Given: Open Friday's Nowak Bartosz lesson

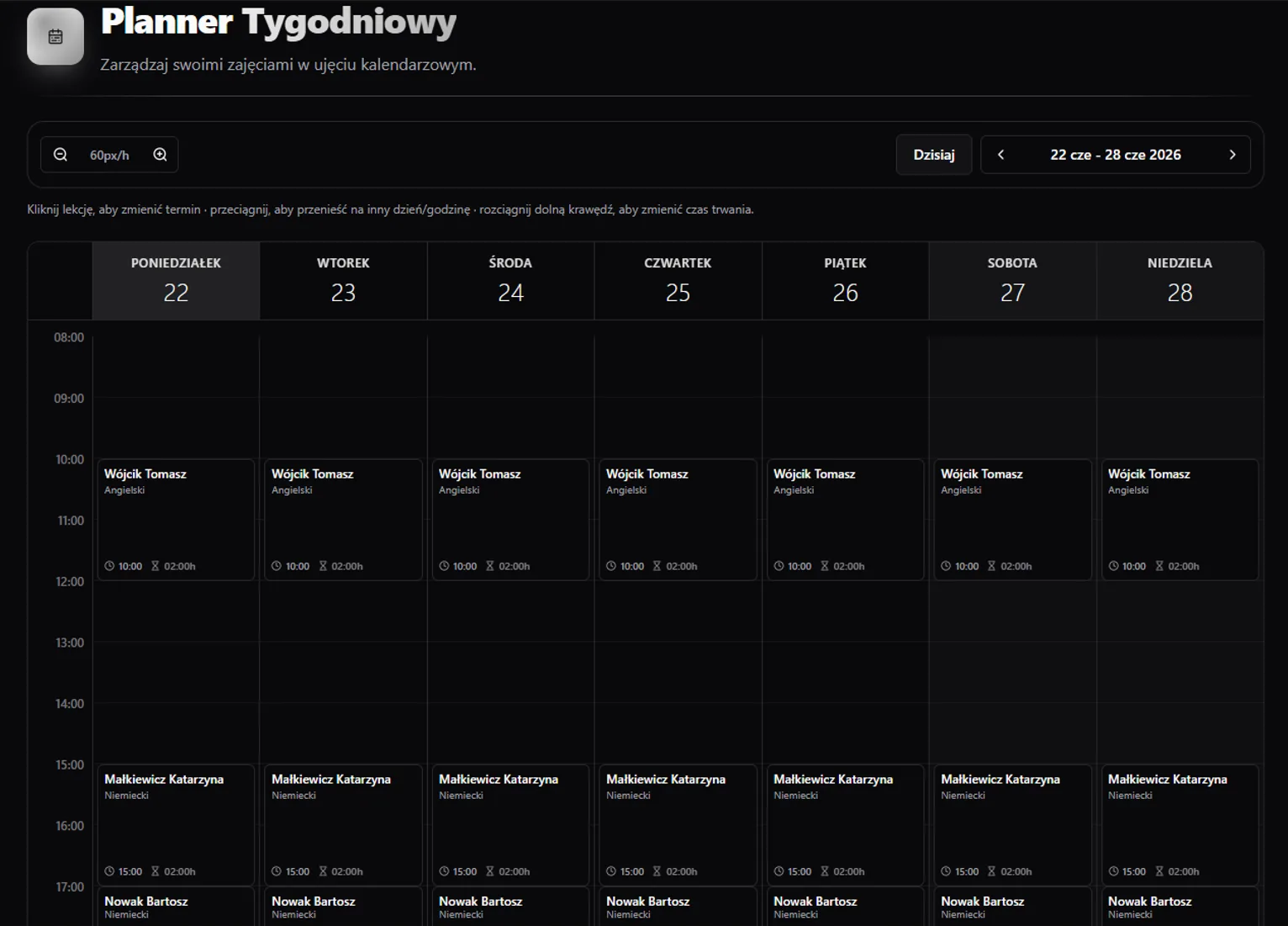Looking at the screenshot, I should pyautogui.click(x=845, y=907).
